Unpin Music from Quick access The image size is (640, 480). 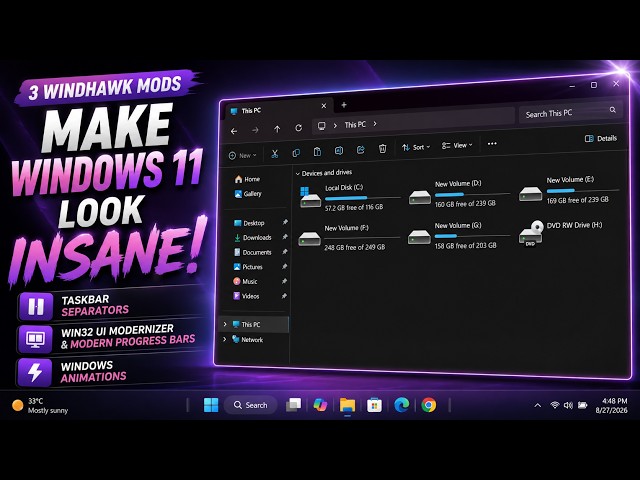click(x=284, y=281)
